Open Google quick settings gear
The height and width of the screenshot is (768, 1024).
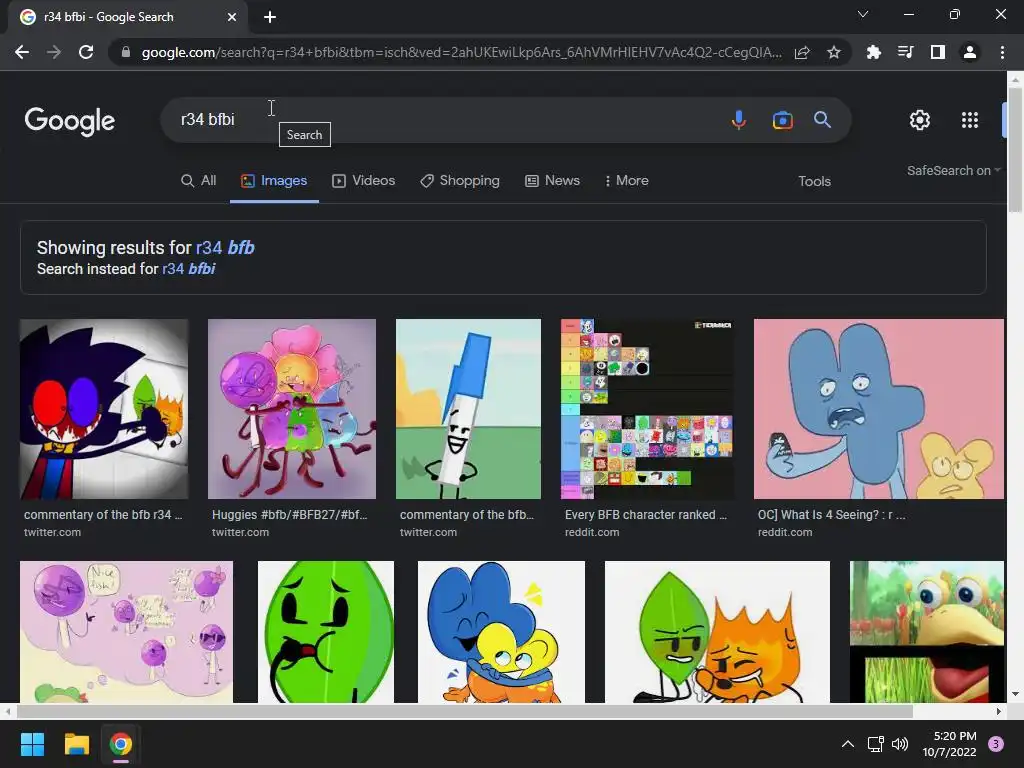click(920, 120)
